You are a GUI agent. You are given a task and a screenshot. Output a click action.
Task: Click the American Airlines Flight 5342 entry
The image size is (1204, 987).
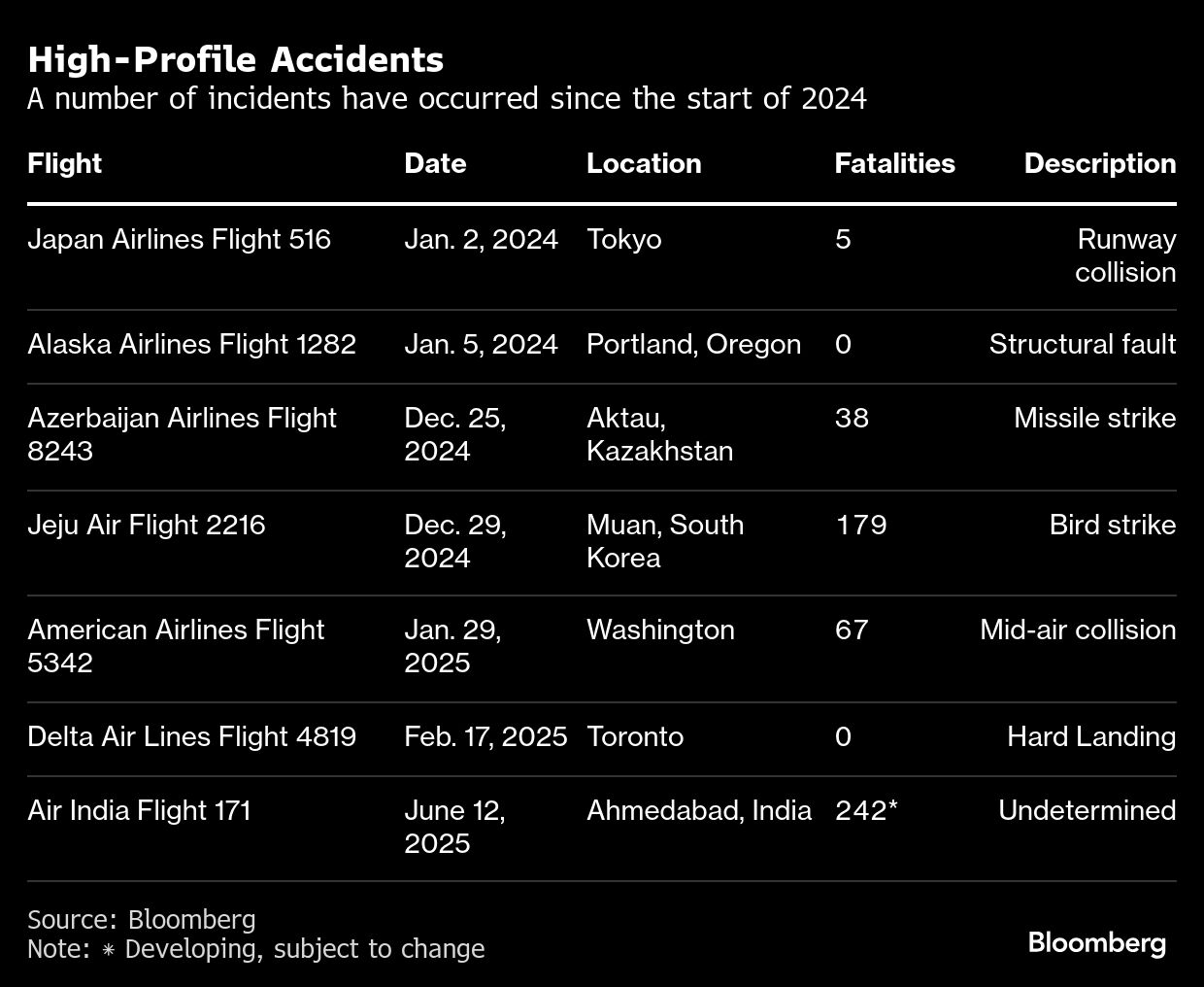[176, 646]
